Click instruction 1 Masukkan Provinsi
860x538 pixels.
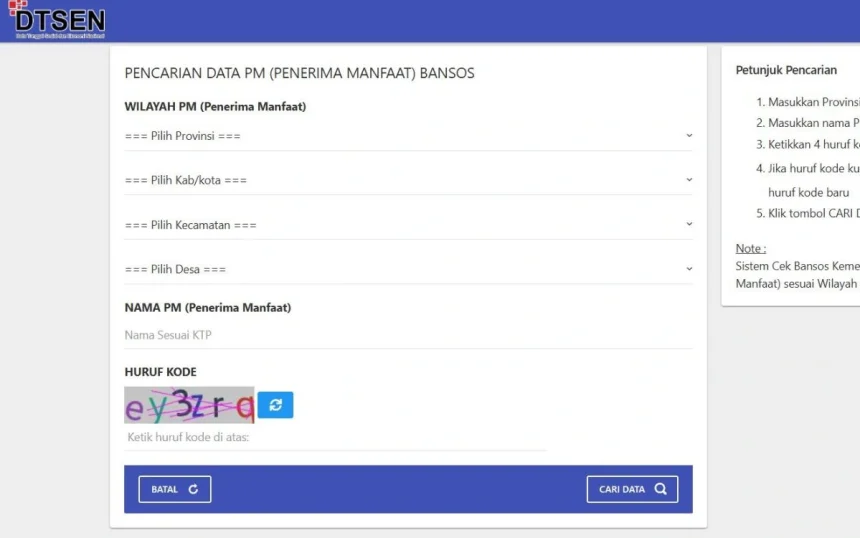tap(807, 102)
